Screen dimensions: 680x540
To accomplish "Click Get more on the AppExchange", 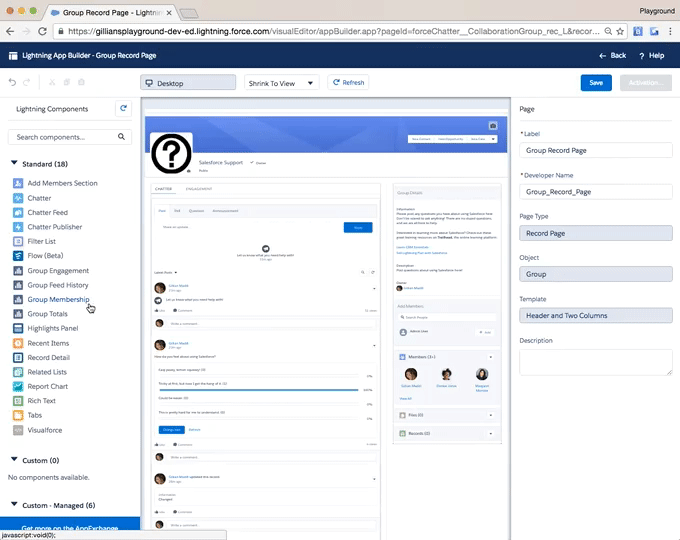I will point(70,528).
